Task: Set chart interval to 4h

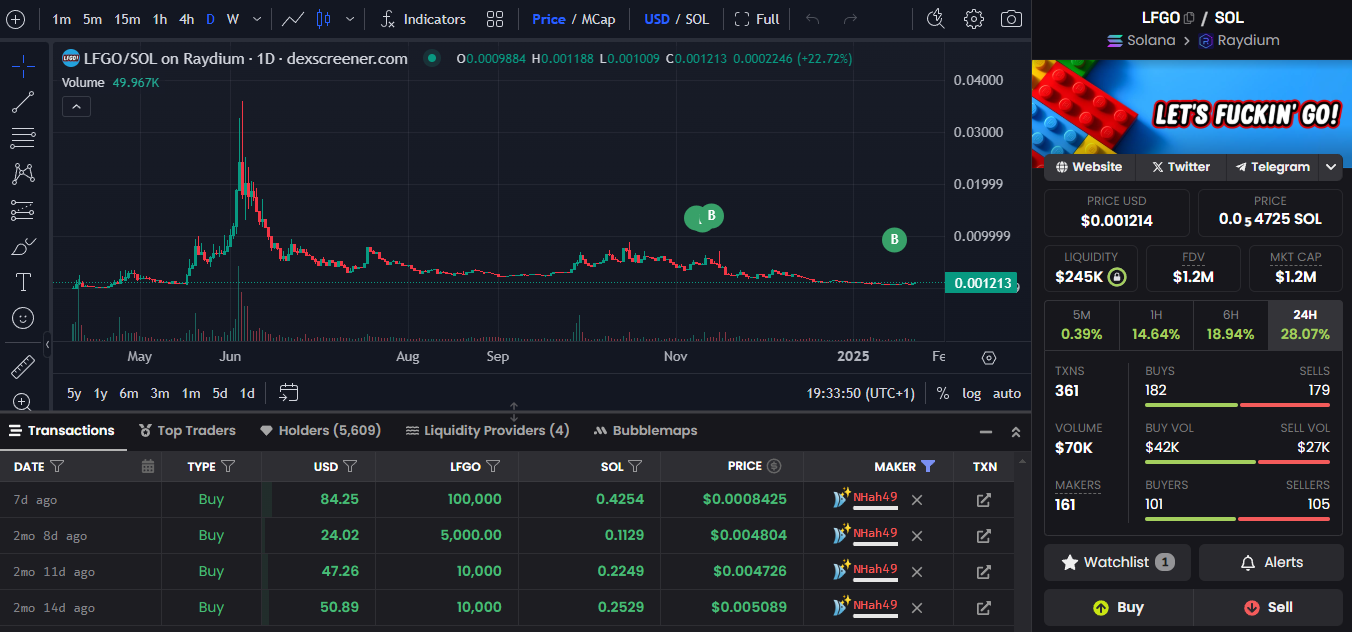Action: [187, 19]
